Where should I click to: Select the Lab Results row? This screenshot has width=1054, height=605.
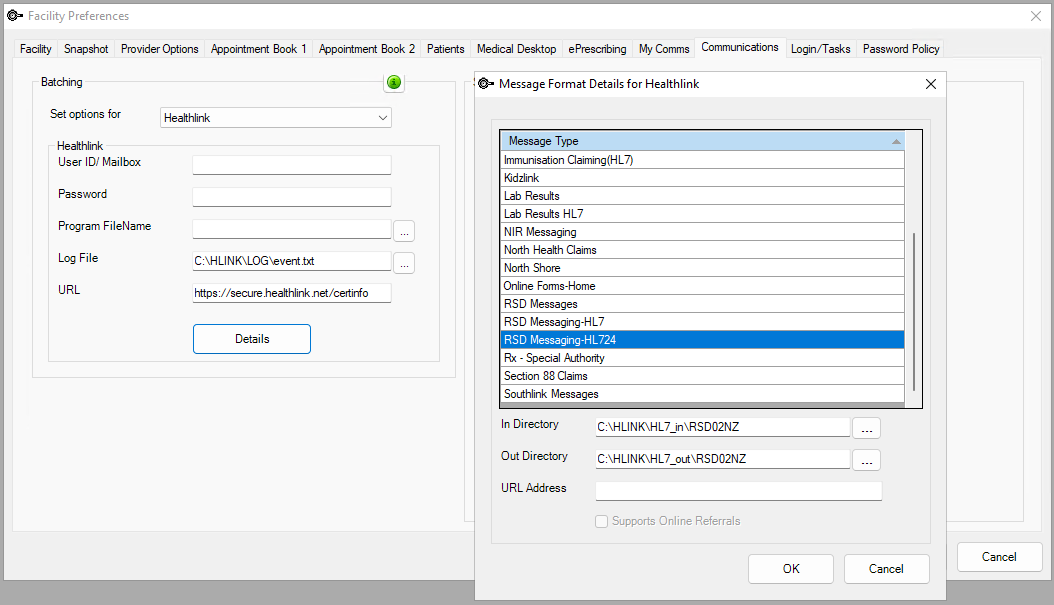tap(702, 196)
